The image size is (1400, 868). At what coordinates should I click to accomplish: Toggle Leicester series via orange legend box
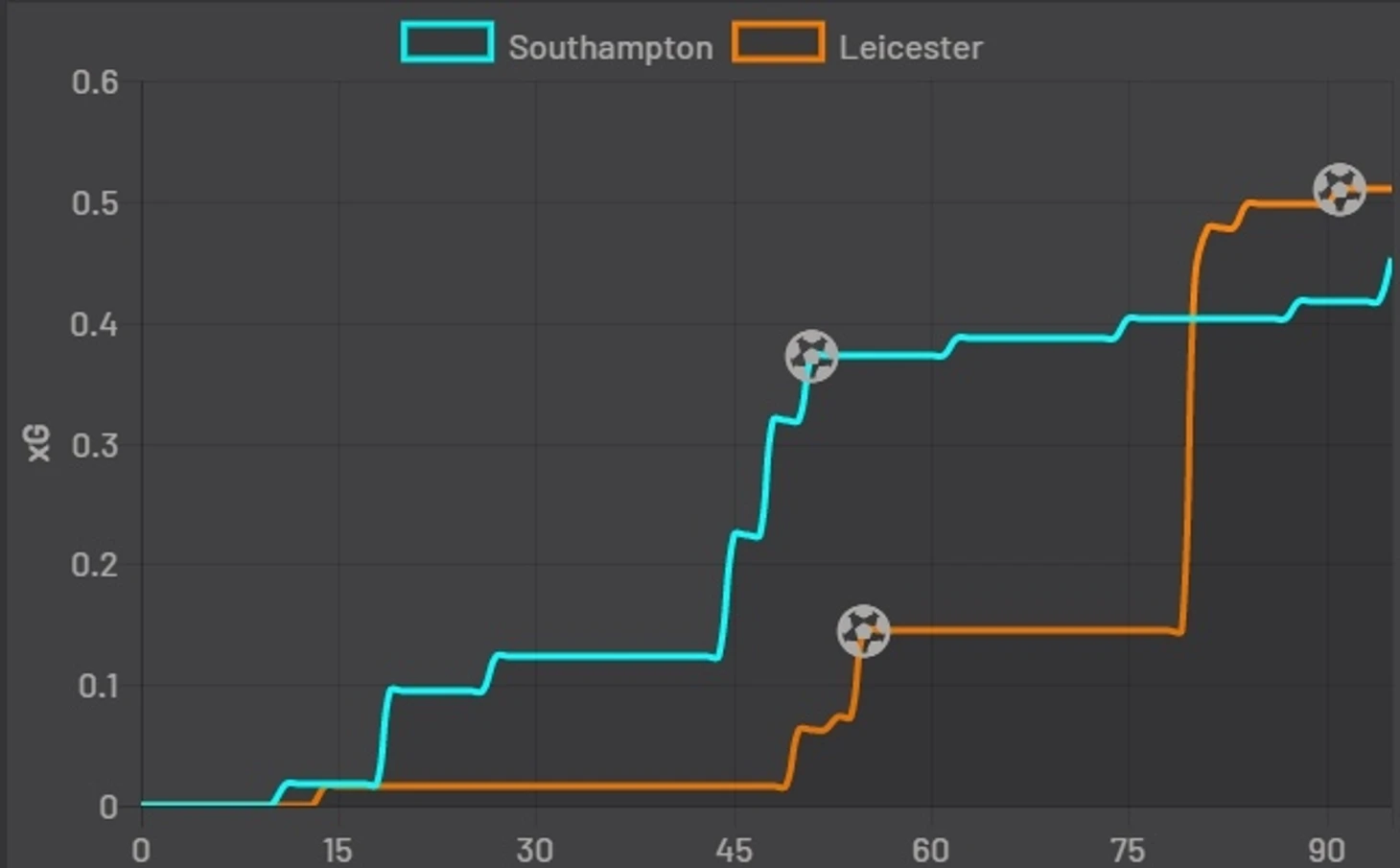[x=778, y=43]
